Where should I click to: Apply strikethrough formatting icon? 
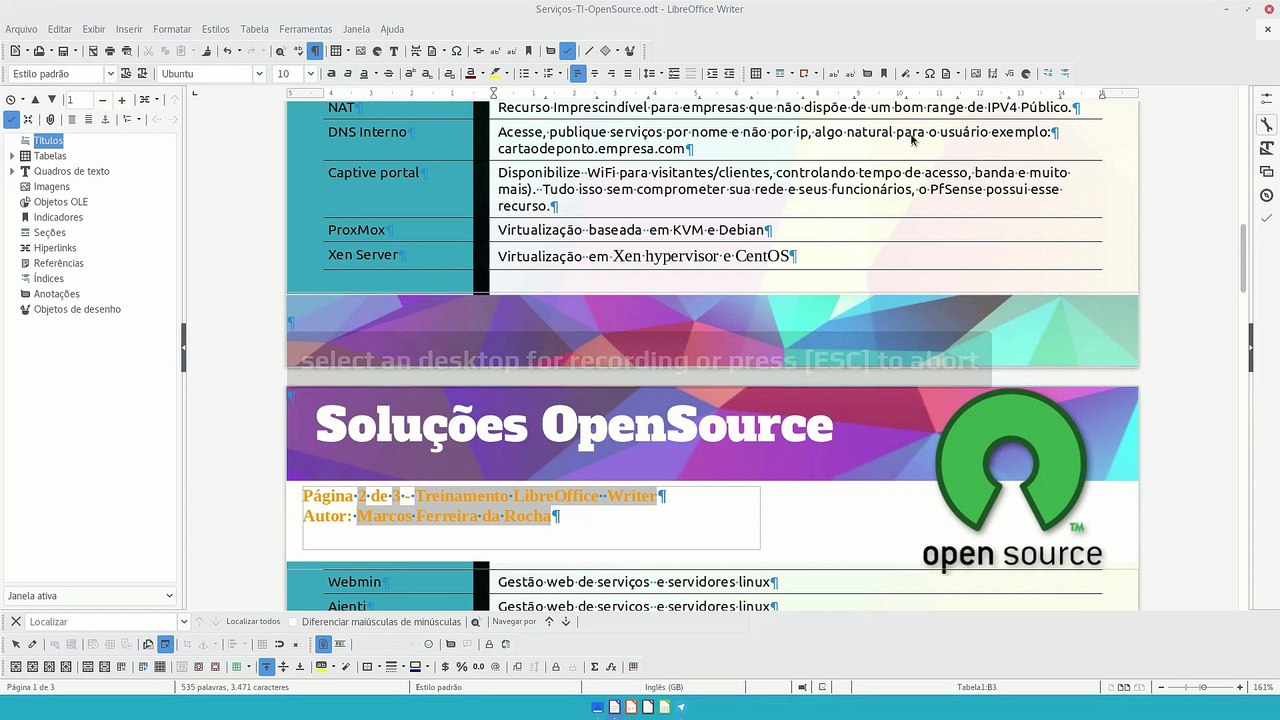click(x=388, y=73)
